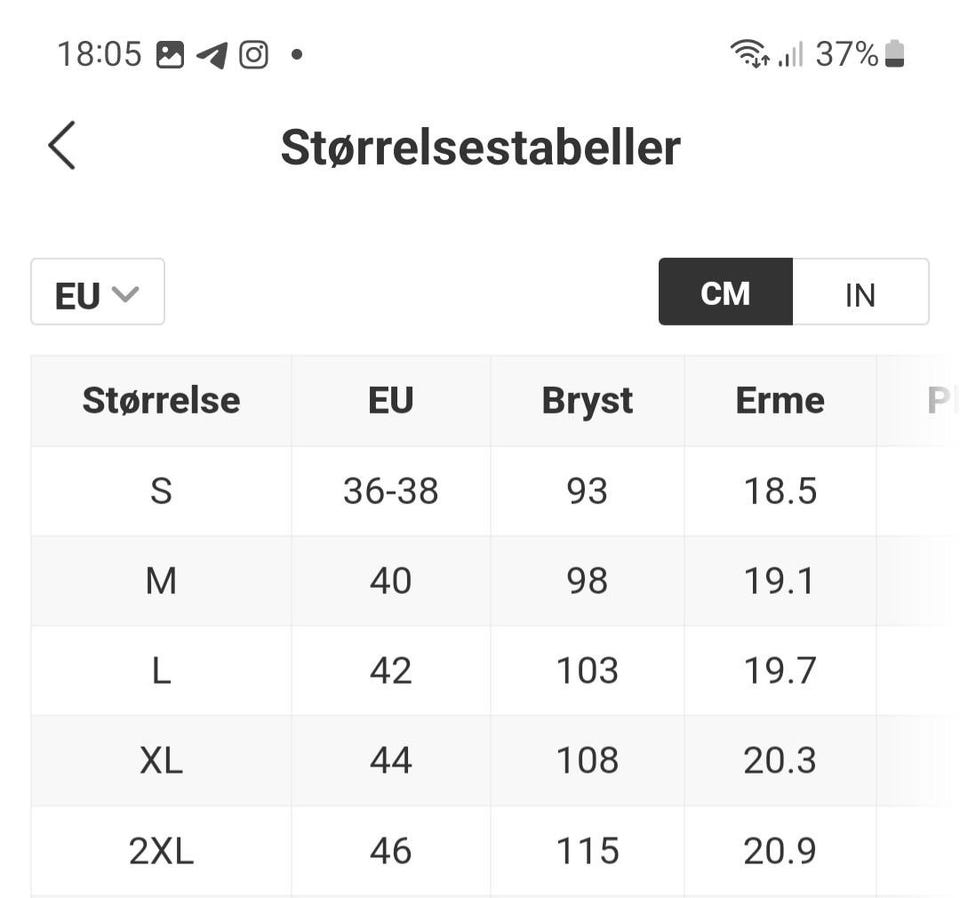Screen dimensions: 960x898
Task: Tap the 36-38 EU size cell
Action: click(x=390, y=491)
